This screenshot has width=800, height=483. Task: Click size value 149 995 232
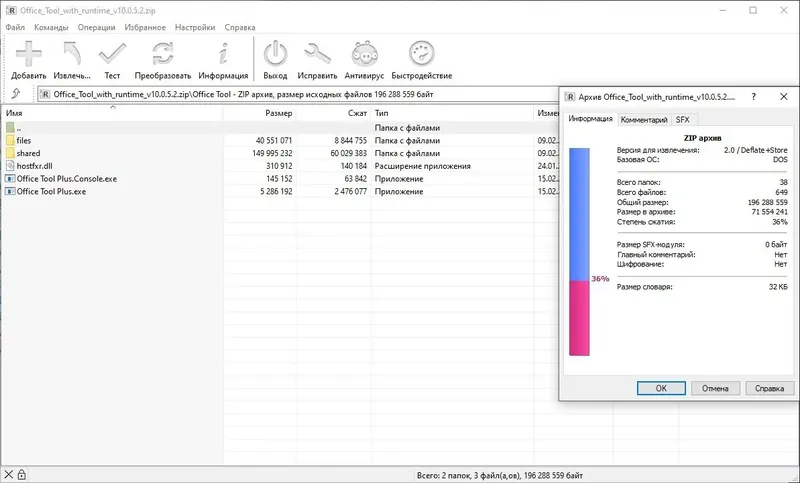(x=272, y=153)
